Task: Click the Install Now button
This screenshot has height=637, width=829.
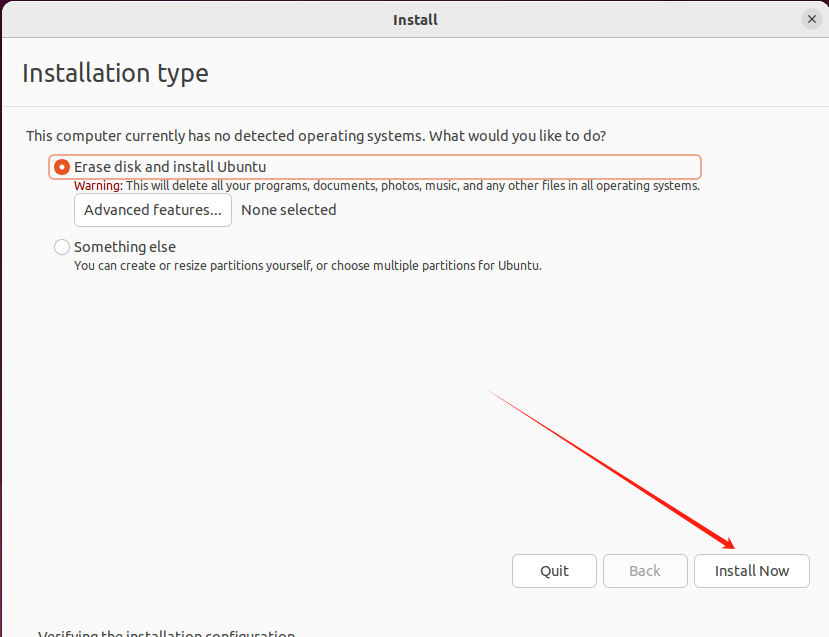Action: [x=751, y=571]
